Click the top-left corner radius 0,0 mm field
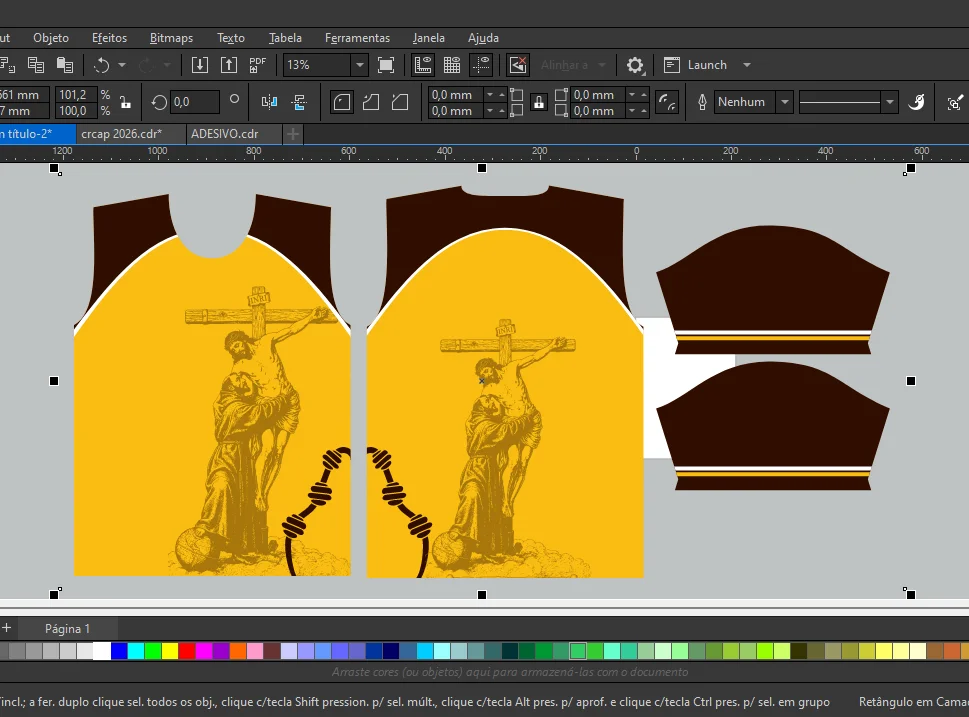Viewport: 969px width, 717px height. tap(456, 95)
